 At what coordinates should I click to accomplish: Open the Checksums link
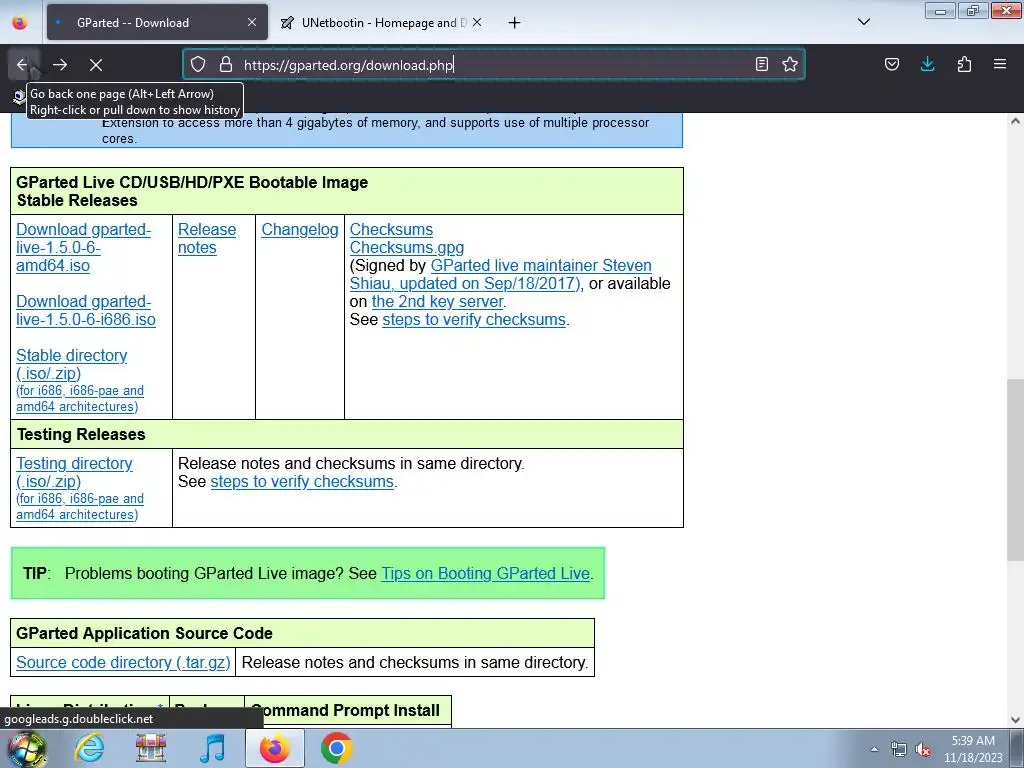[x=391, y=230]
